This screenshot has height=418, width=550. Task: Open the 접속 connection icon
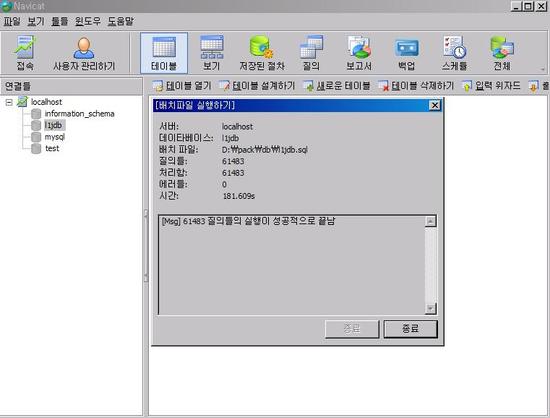[x=25, y=53]
